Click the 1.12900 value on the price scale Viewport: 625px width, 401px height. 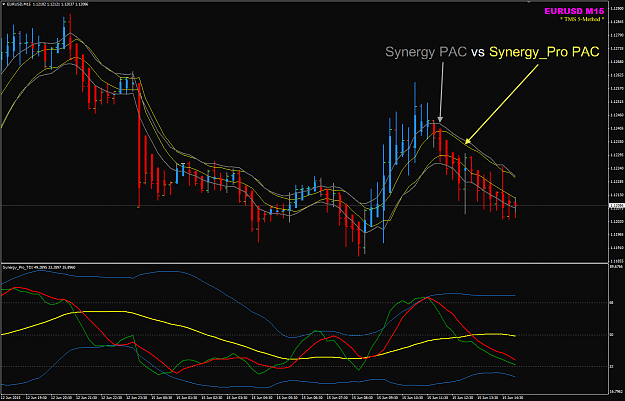click(x=617, y=9)
